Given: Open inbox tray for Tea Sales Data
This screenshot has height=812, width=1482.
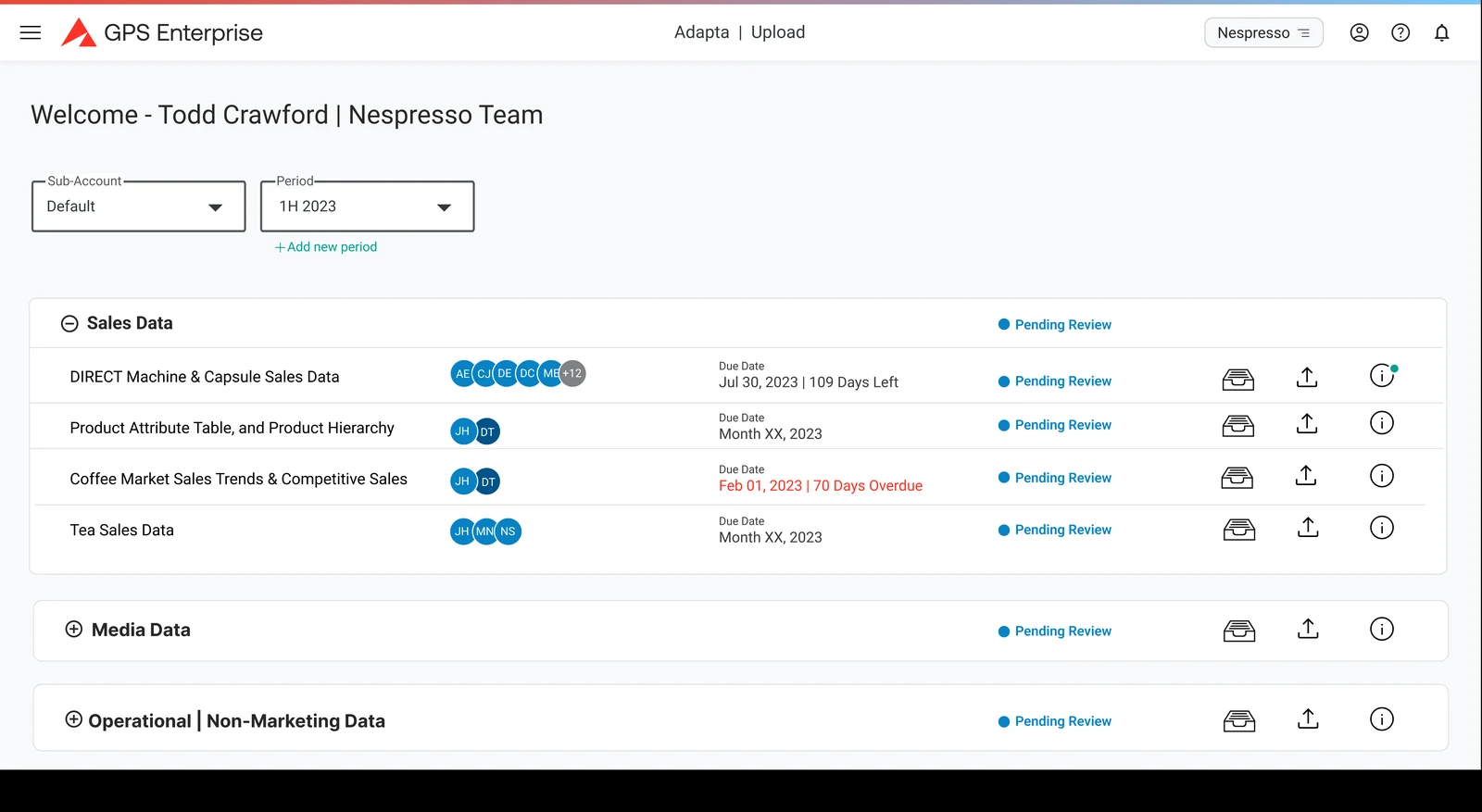Looking at the screenshot, I should 1239,529.
